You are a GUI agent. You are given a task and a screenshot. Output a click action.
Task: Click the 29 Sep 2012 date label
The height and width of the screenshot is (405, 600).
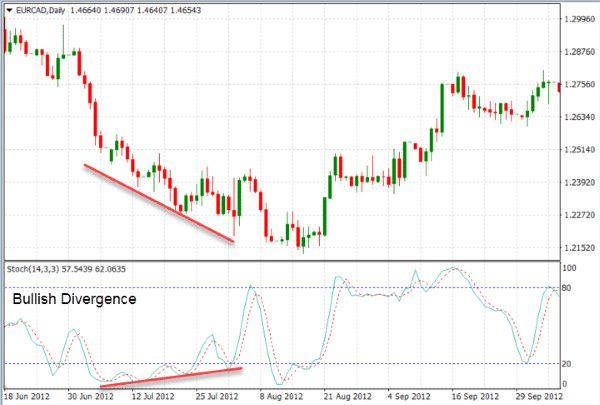coord(526,396)
